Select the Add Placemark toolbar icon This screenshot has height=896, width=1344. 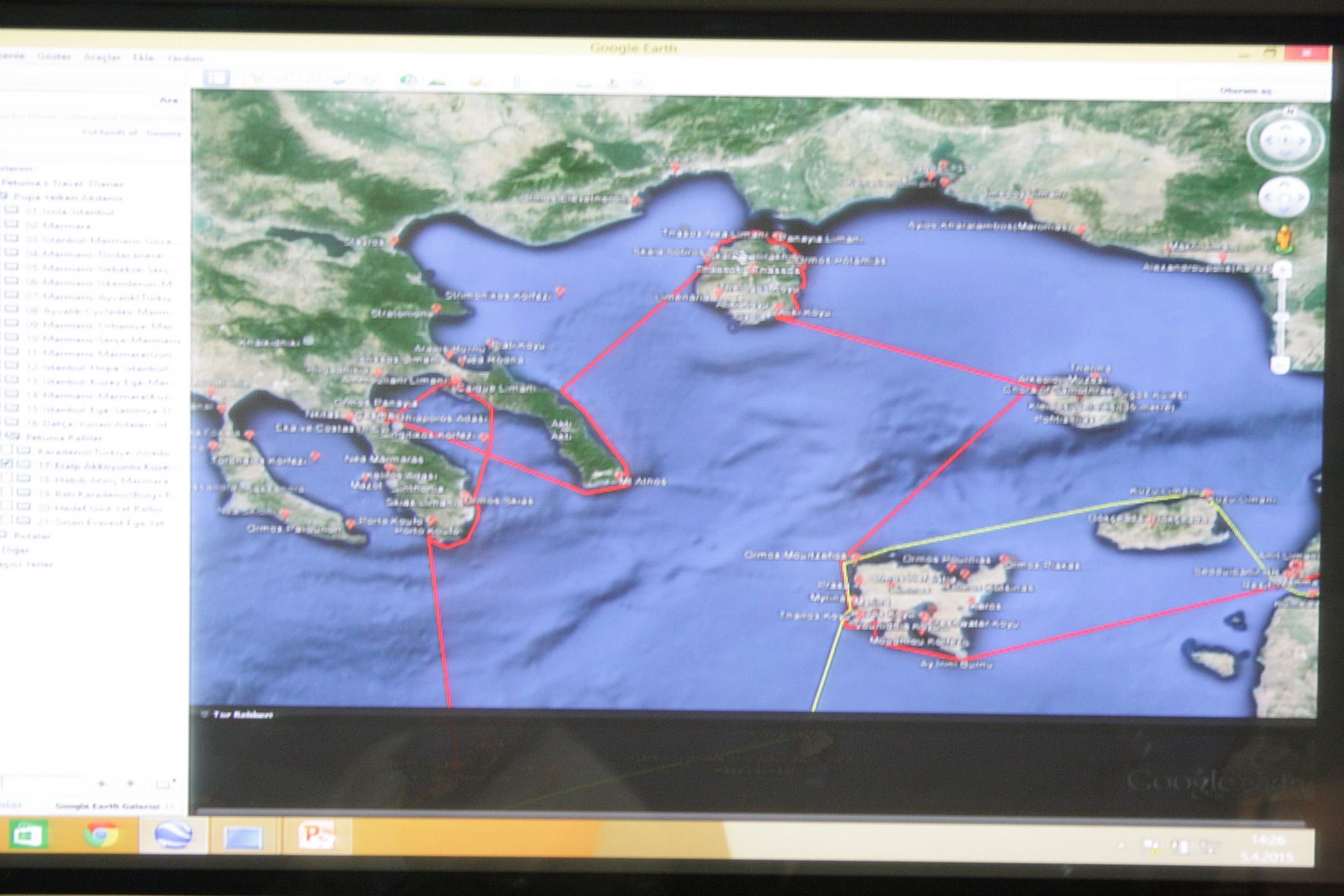click(257, 79)
